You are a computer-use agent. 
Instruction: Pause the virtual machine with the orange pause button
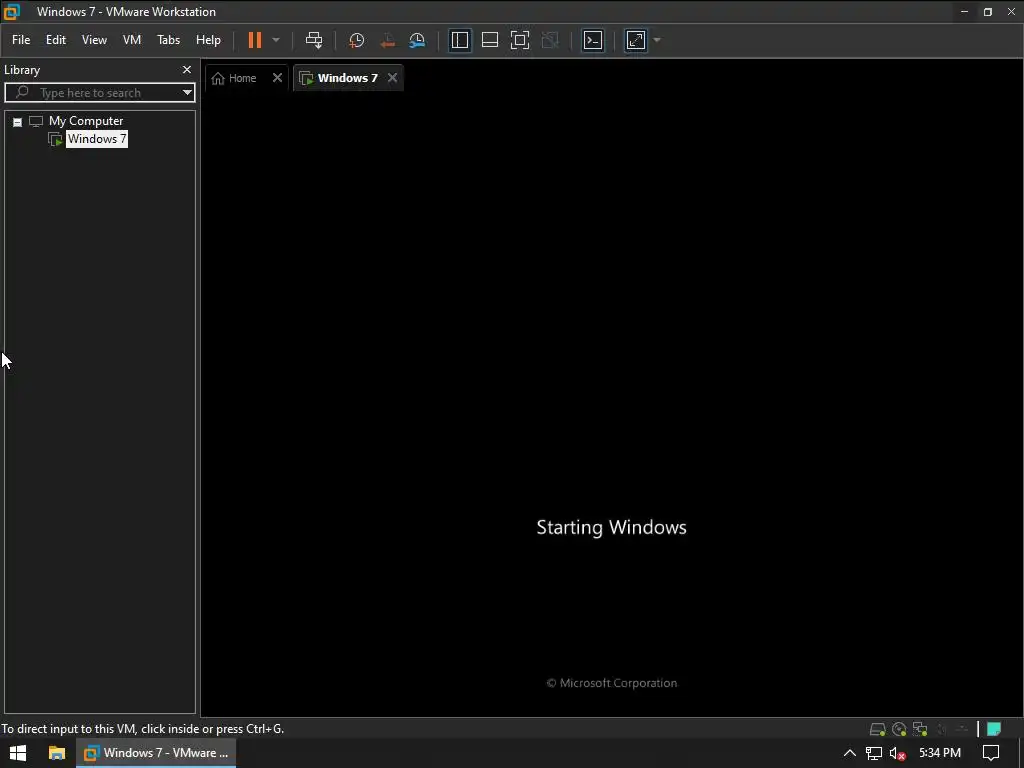point(255,40)
